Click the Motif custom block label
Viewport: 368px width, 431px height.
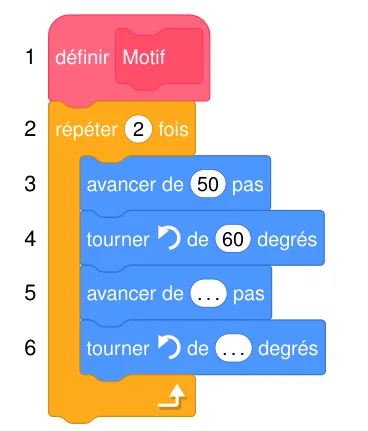(144, 57)
